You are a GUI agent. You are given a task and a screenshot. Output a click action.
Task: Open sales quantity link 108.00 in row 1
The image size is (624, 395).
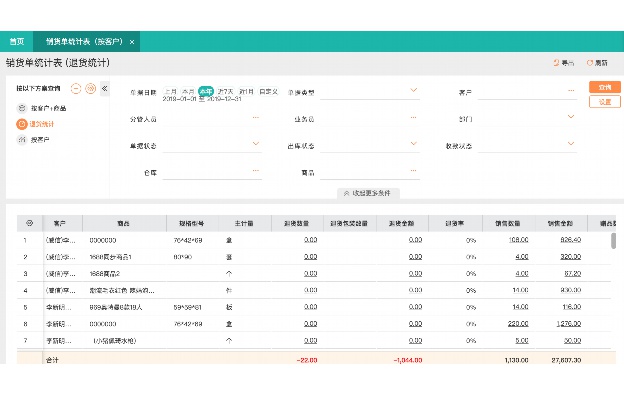click(x=518, y=240)
